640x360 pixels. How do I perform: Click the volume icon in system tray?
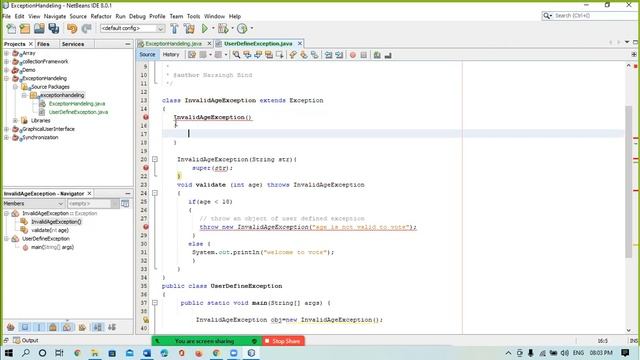pyautogui.click(x=565, y=353)
